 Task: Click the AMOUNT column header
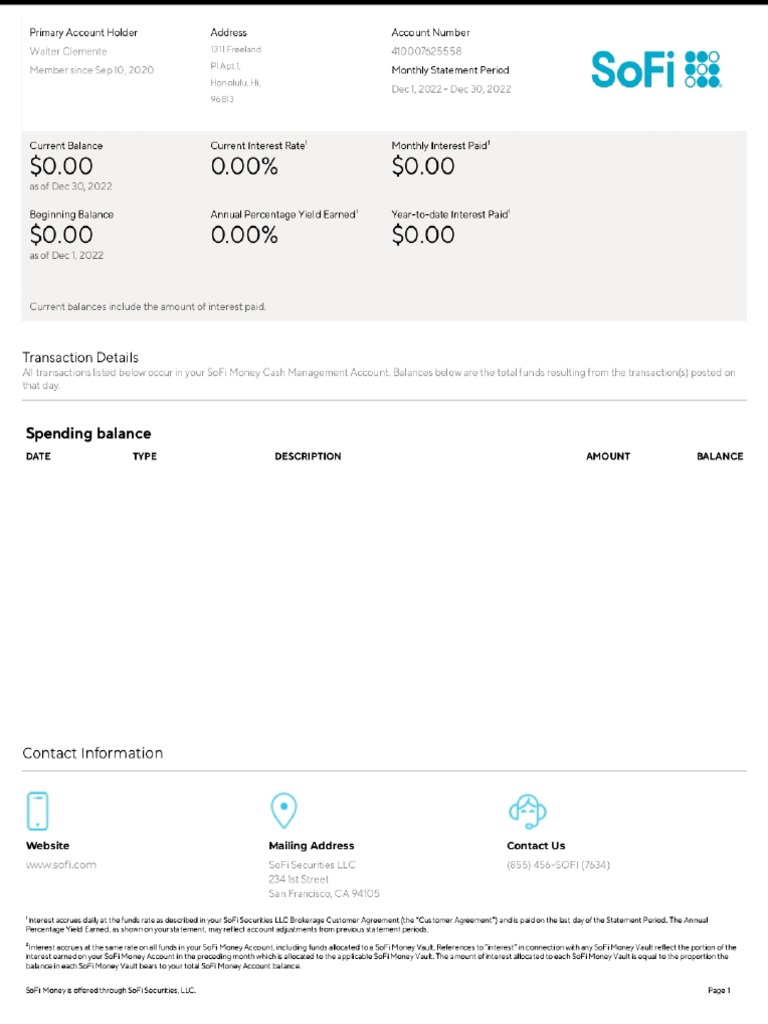tap(608, 457)
